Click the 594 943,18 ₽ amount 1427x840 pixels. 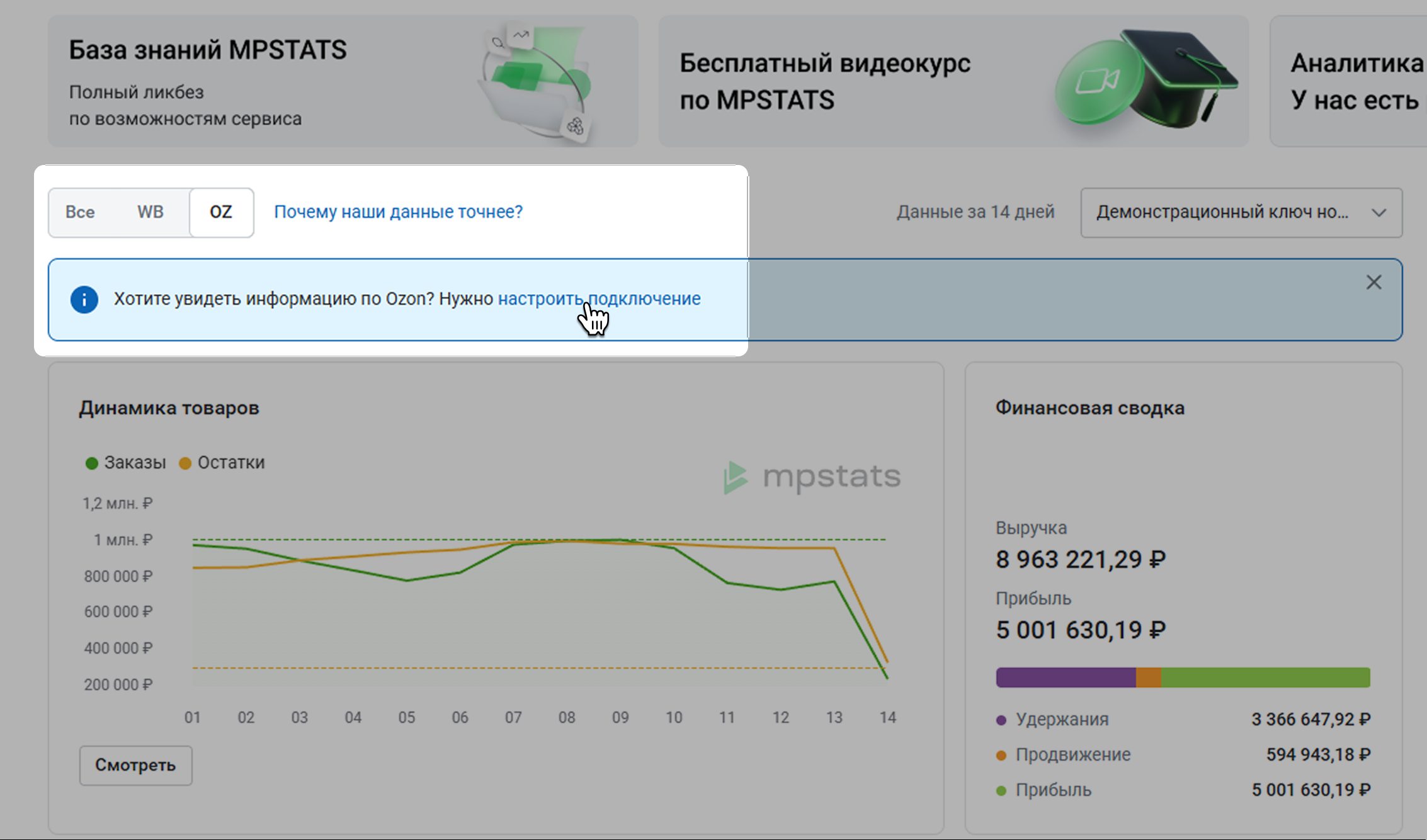[x=1319, y=754]
